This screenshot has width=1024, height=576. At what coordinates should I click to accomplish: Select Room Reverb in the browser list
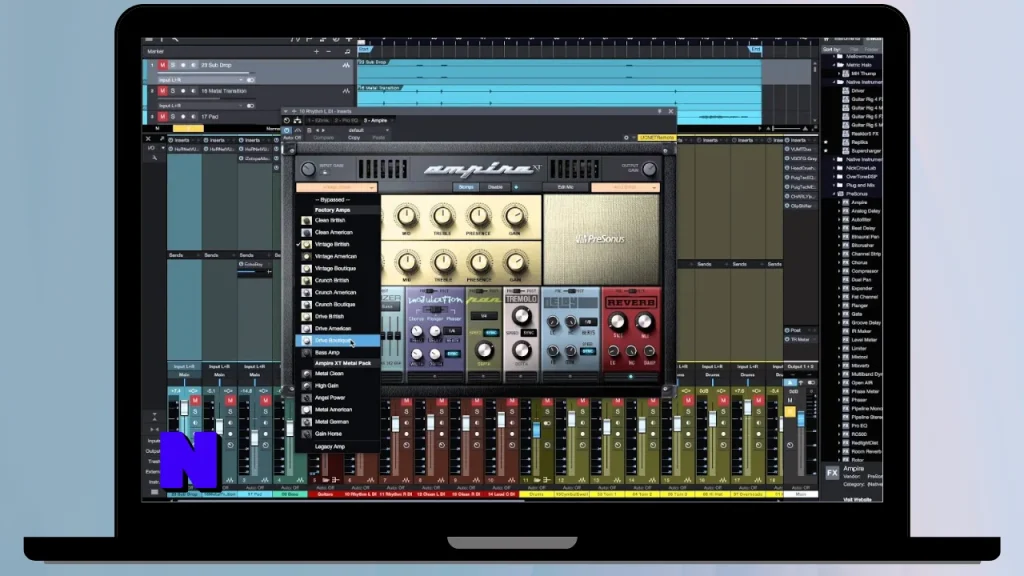click(865, 452)
